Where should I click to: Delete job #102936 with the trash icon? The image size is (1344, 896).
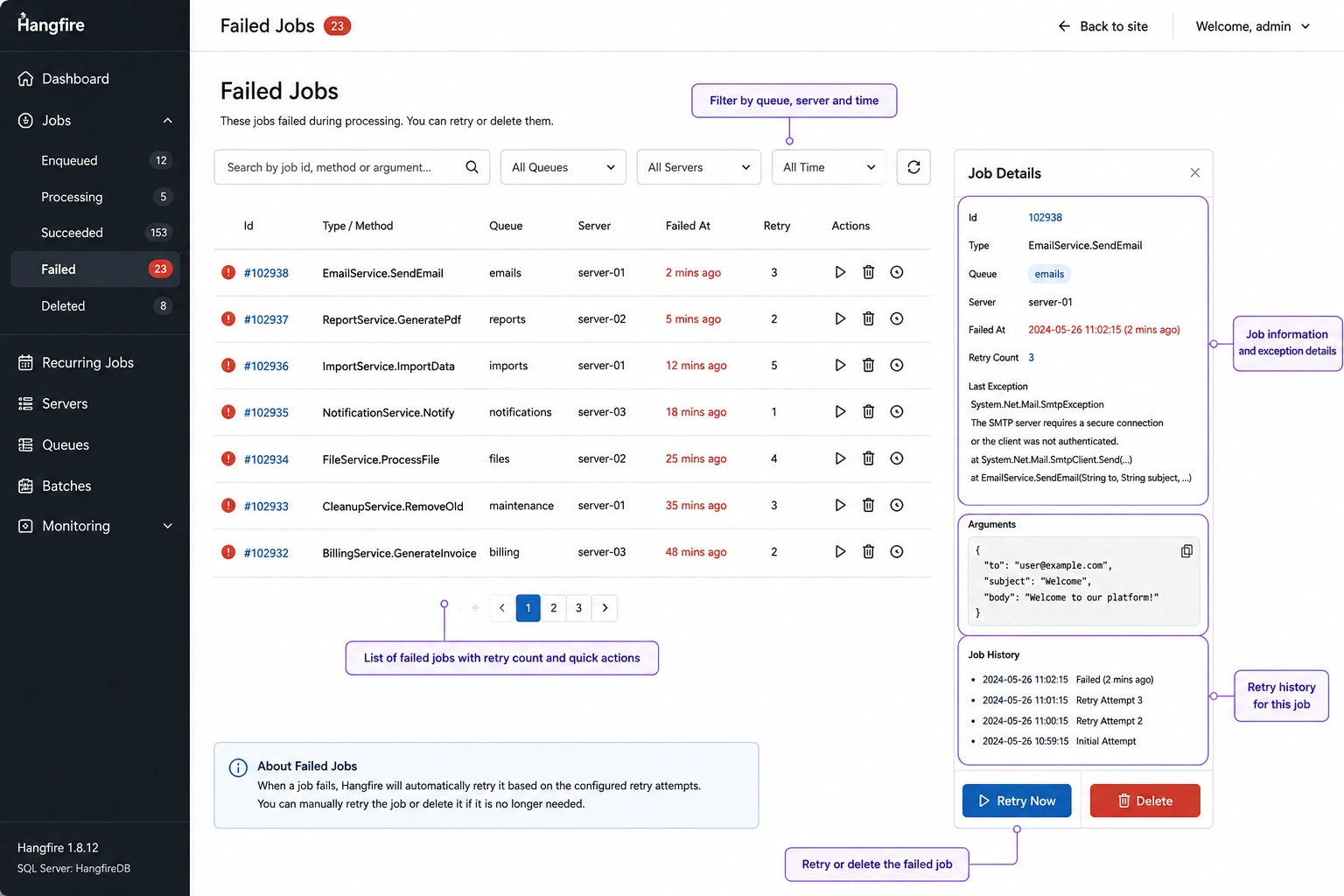pyautogui.click(x=869, y=365)
